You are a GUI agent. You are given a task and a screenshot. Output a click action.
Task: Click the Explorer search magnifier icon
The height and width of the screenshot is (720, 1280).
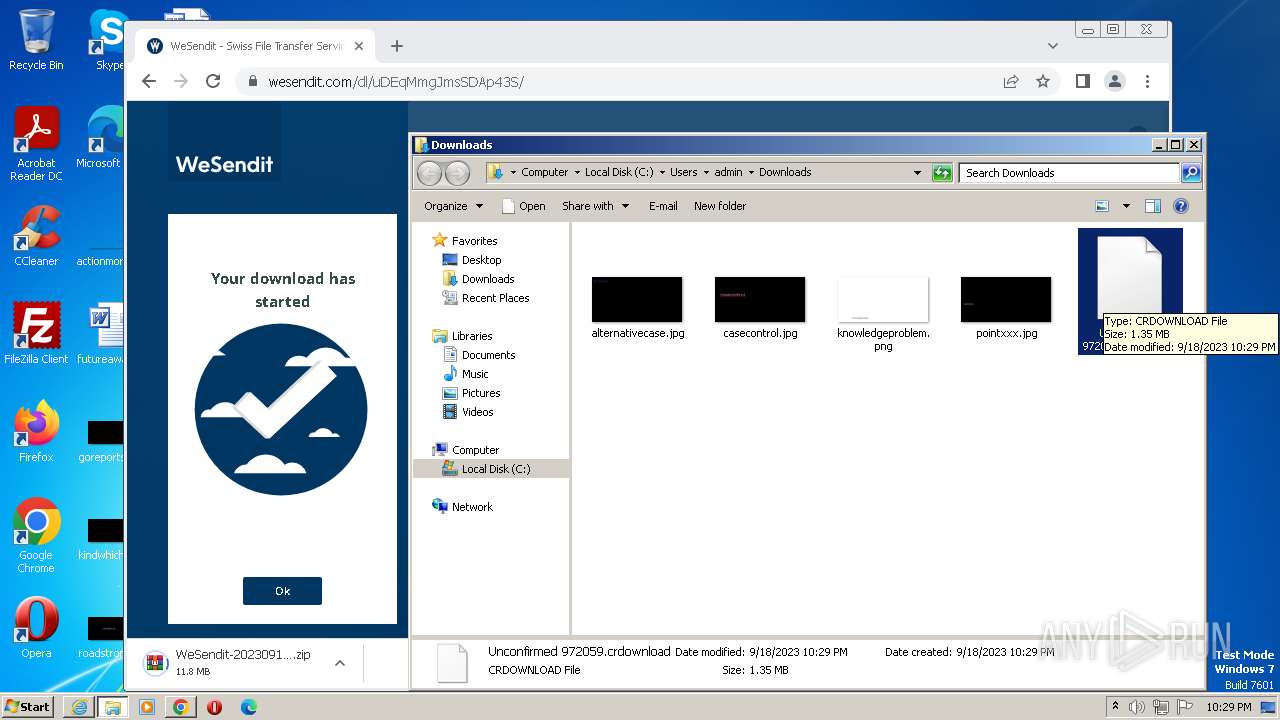(x=1190, y=172)
